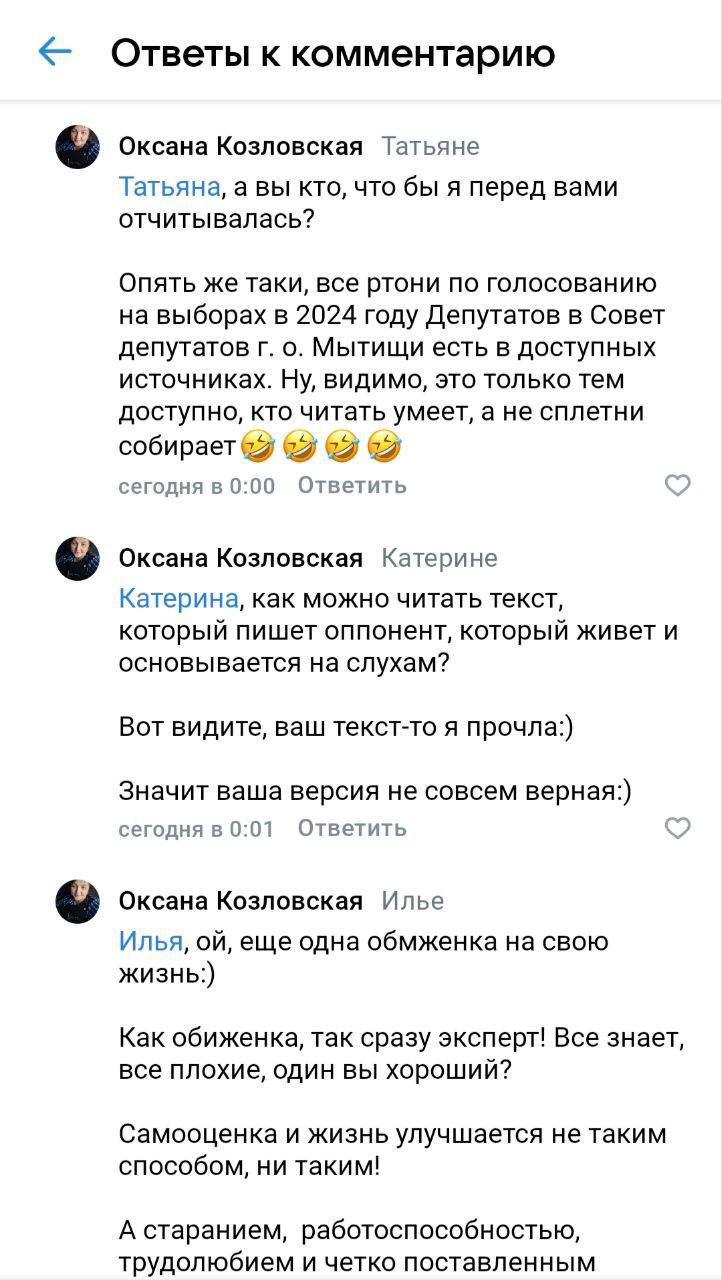Open avatar of comment replying to Катерине
Screen dimensions: 722x1280
(77, 559)
